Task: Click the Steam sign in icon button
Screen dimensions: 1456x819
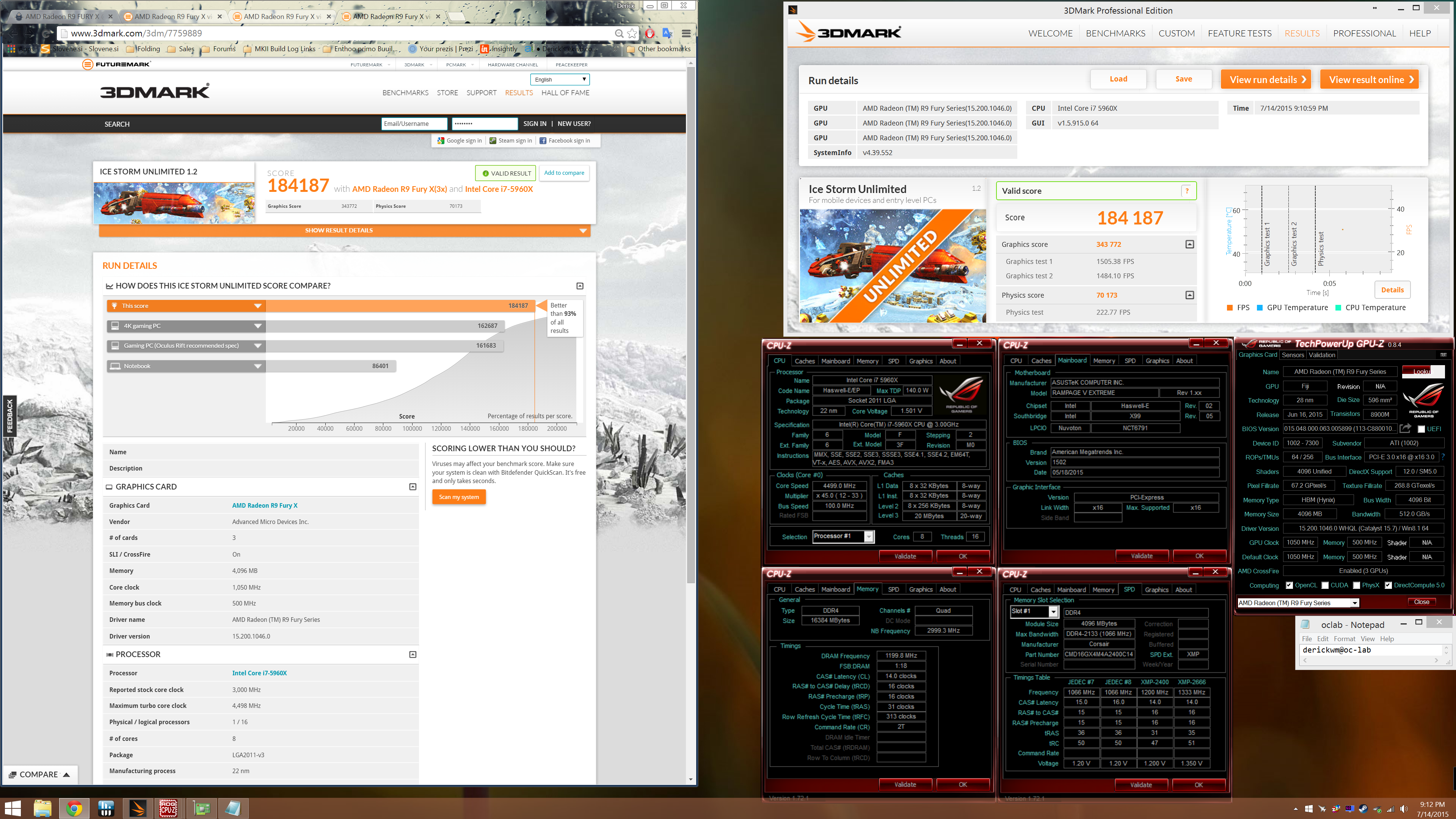Action: point(510,141)
